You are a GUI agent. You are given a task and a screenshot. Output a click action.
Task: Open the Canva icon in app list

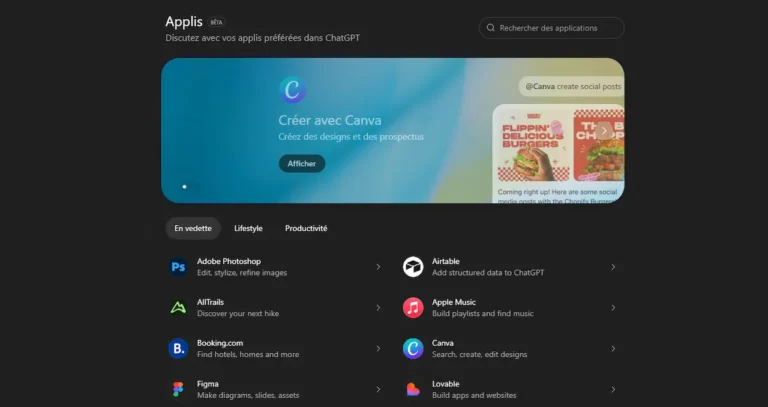point(413,349)
